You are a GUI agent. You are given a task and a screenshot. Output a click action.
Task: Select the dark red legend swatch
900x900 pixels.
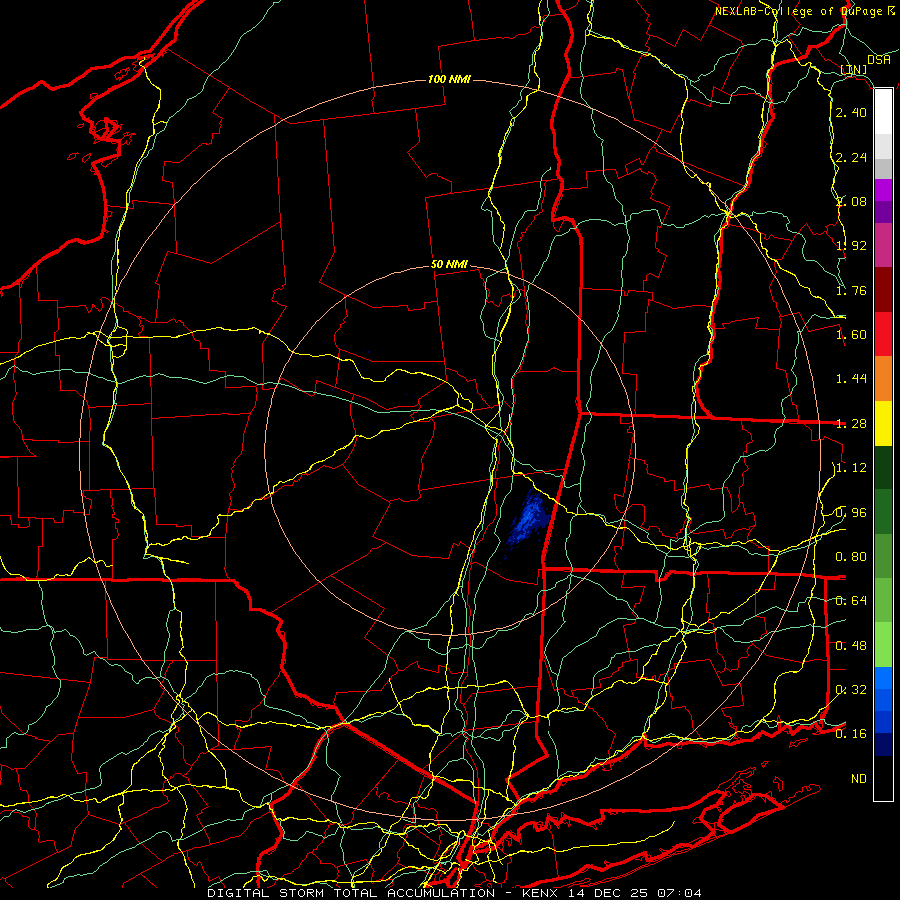tap(883, 290)
